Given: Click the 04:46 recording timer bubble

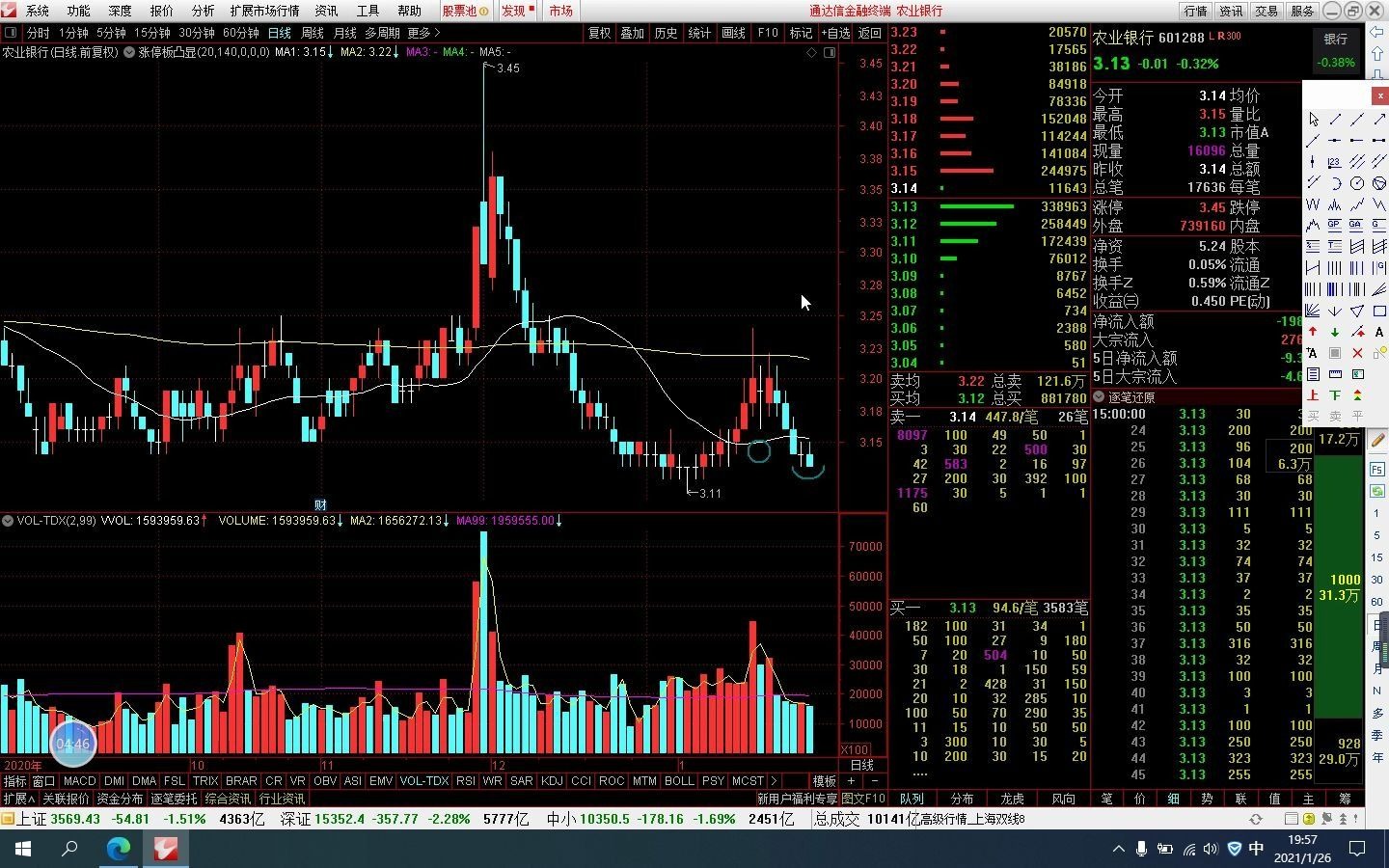Looking at the screenshot, I should coord(72,744).
